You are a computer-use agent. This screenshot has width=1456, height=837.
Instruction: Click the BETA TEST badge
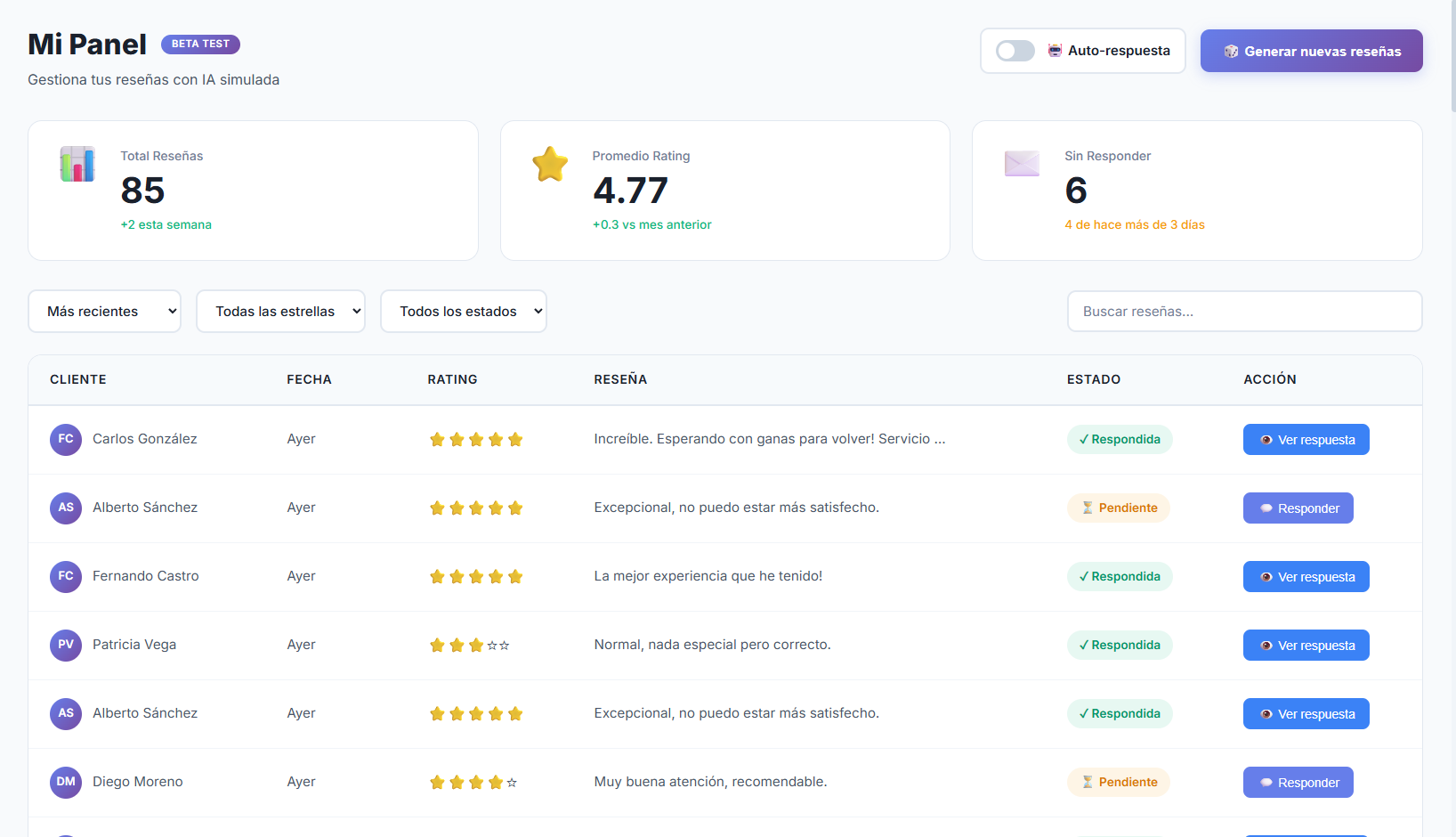200,44
